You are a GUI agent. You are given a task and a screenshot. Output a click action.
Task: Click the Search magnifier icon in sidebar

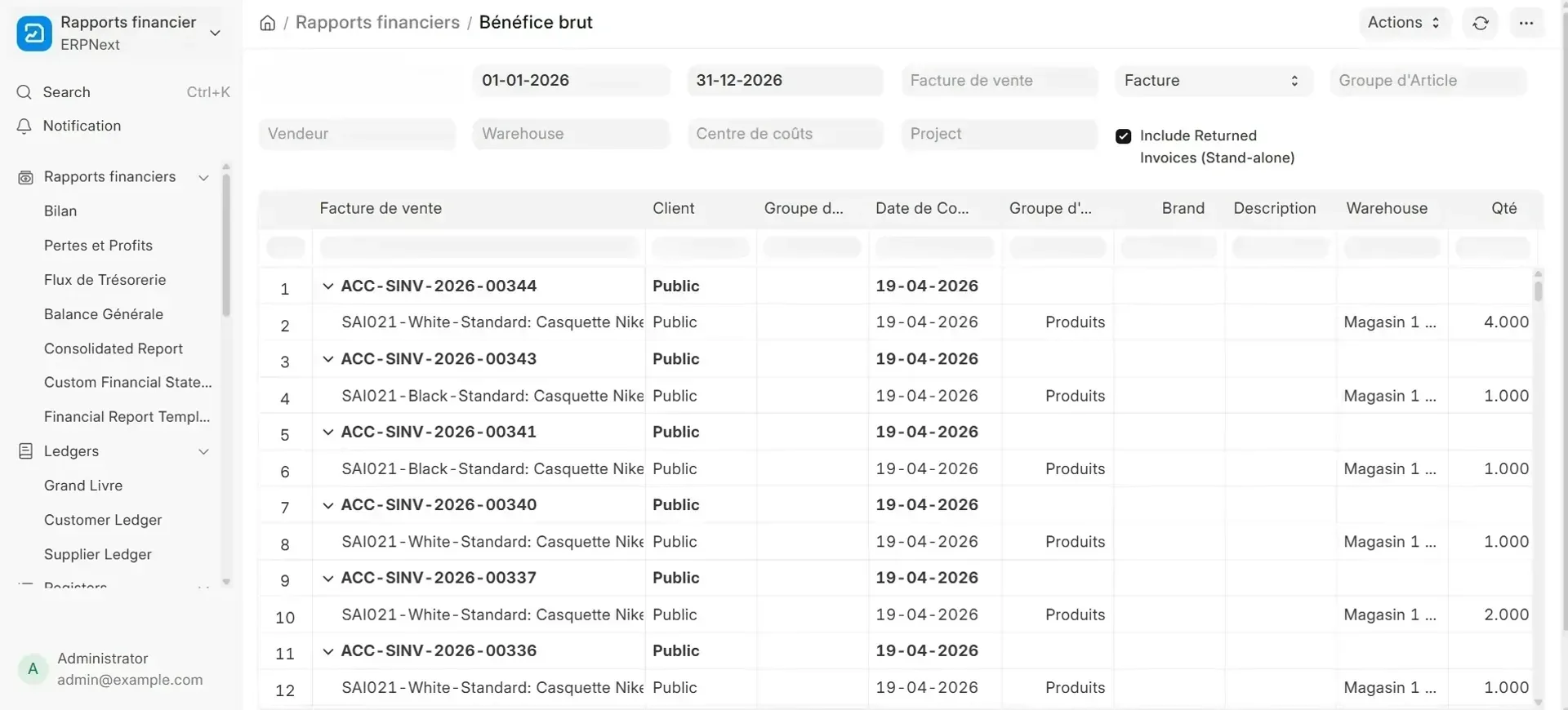click(x=24, y=92)
